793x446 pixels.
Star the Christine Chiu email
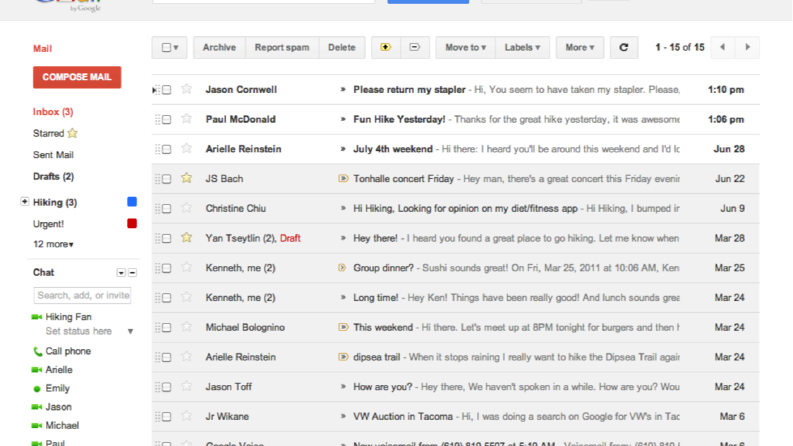pyautogui.click(x=187, y=208)
